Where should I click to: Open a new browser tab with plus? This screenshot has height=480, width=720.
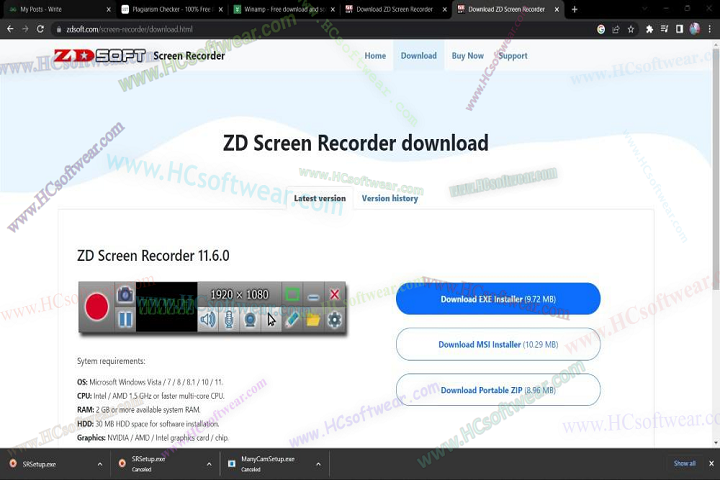(574, 9)
